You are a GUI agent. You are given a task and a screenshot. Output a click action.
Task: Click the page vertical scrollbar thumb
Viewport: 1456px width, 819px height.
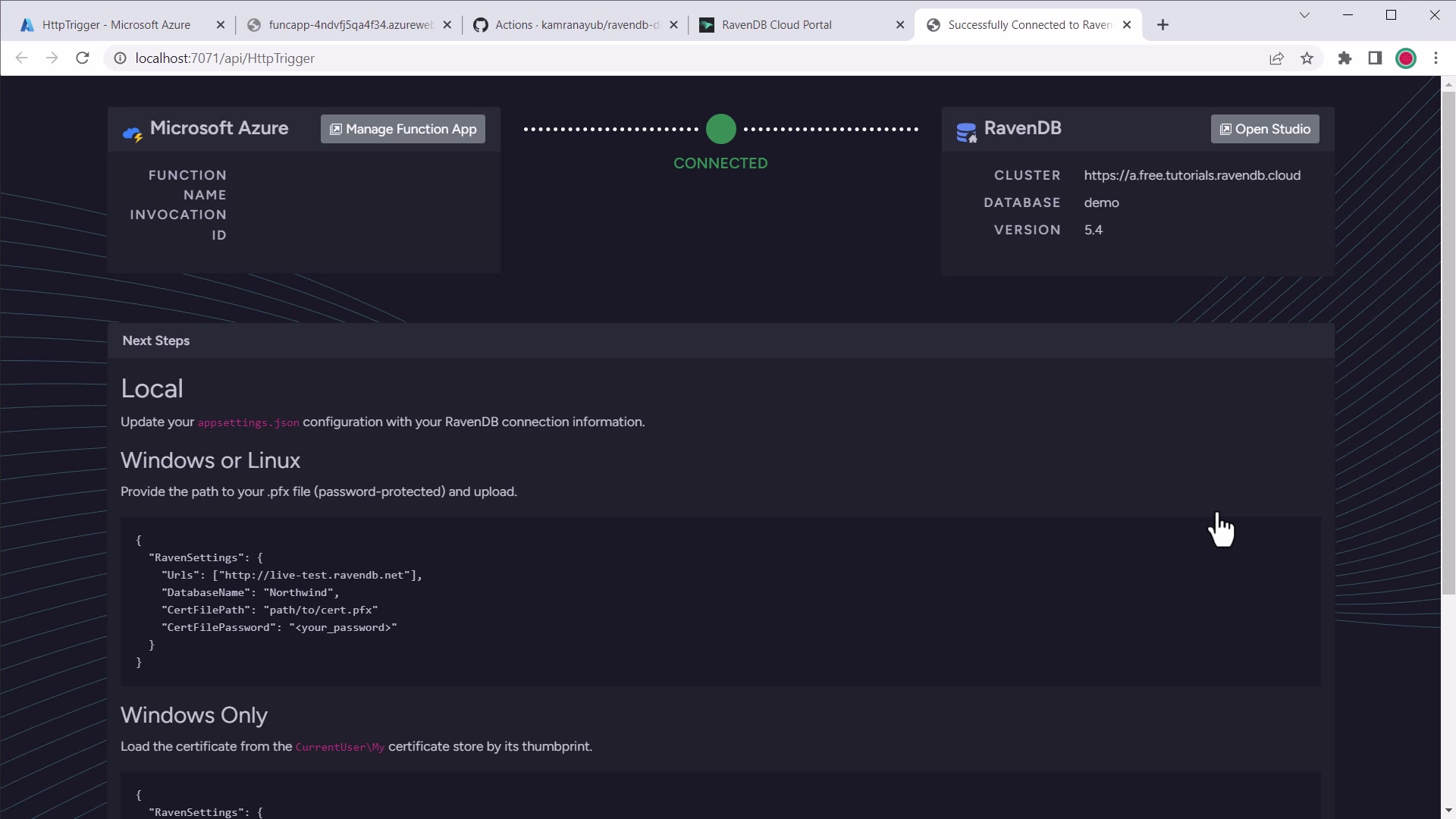tap(1448, 341)
